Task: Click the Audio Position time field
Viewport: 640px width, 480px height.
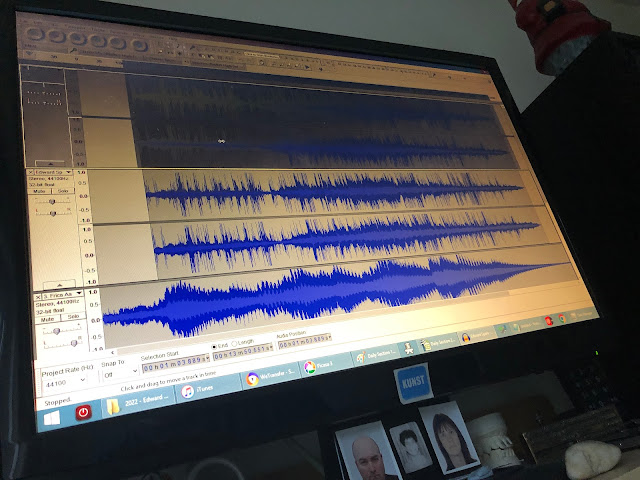Action: tap(304, 342)
